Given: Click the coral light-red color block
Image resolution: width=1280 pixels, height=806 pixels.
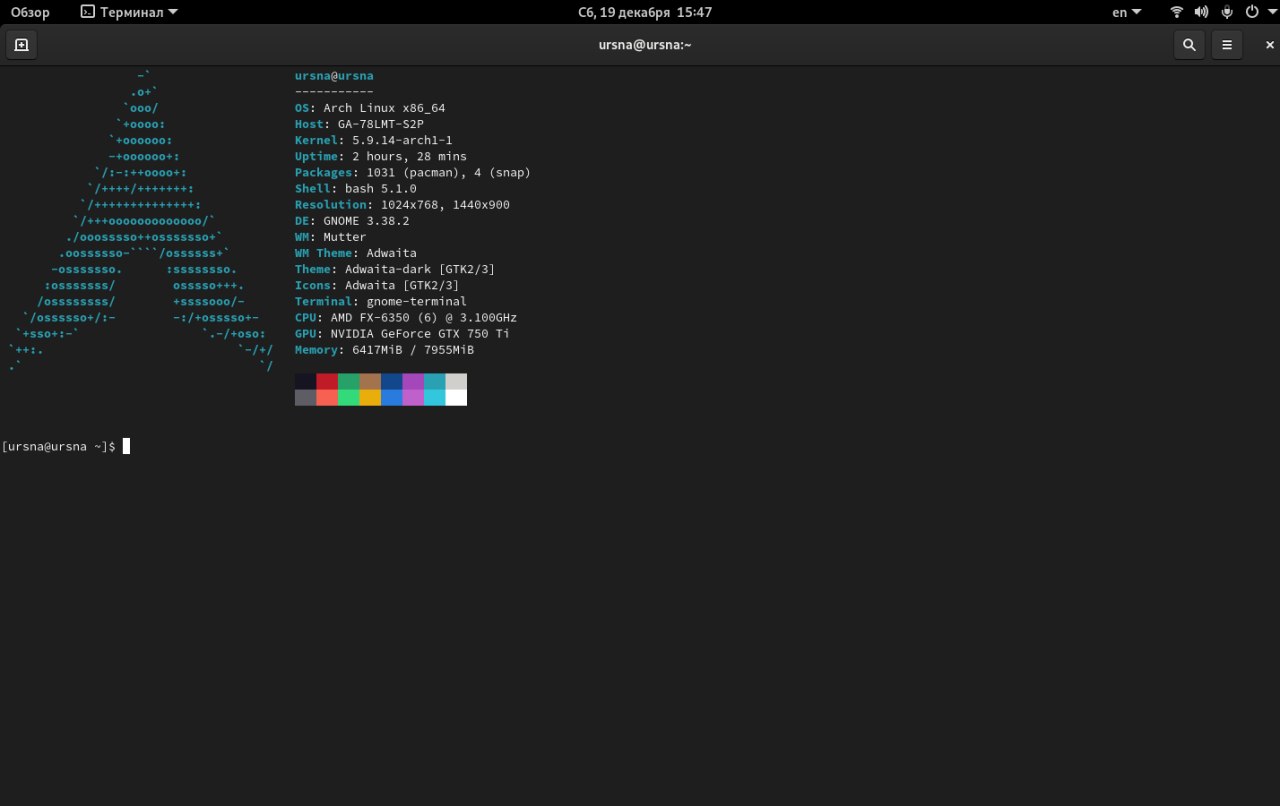Looking at the screenshot, I should [x=327, y=397].
